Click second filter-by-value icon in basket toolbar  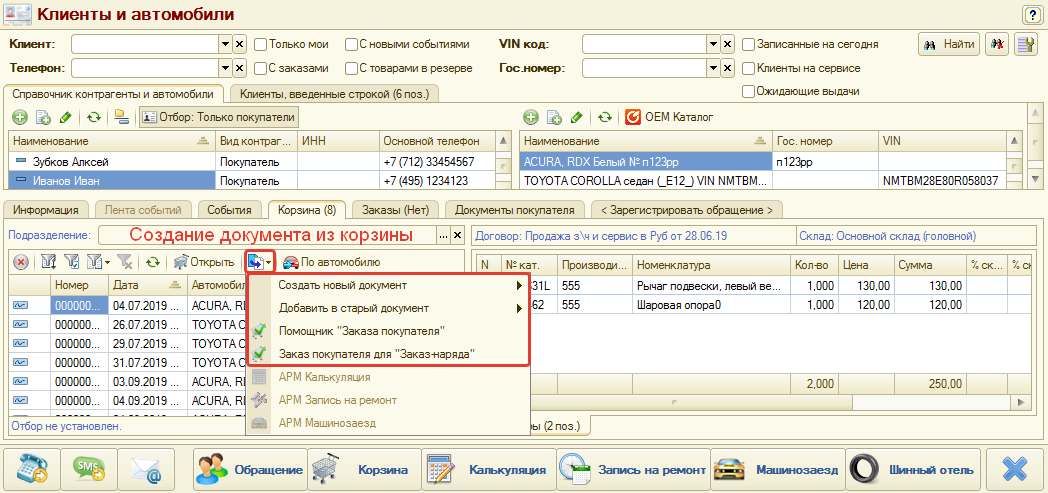[x=70, y=263]
